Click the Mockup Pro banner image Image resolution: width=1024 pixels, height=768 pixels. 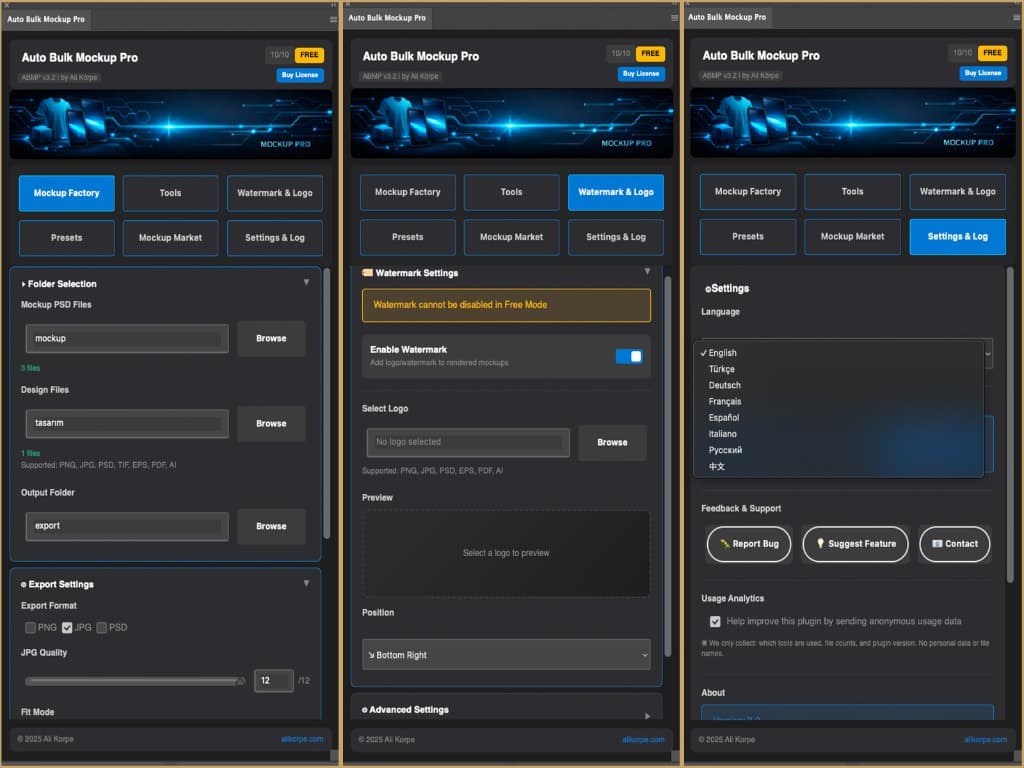(x=170, y=123)
